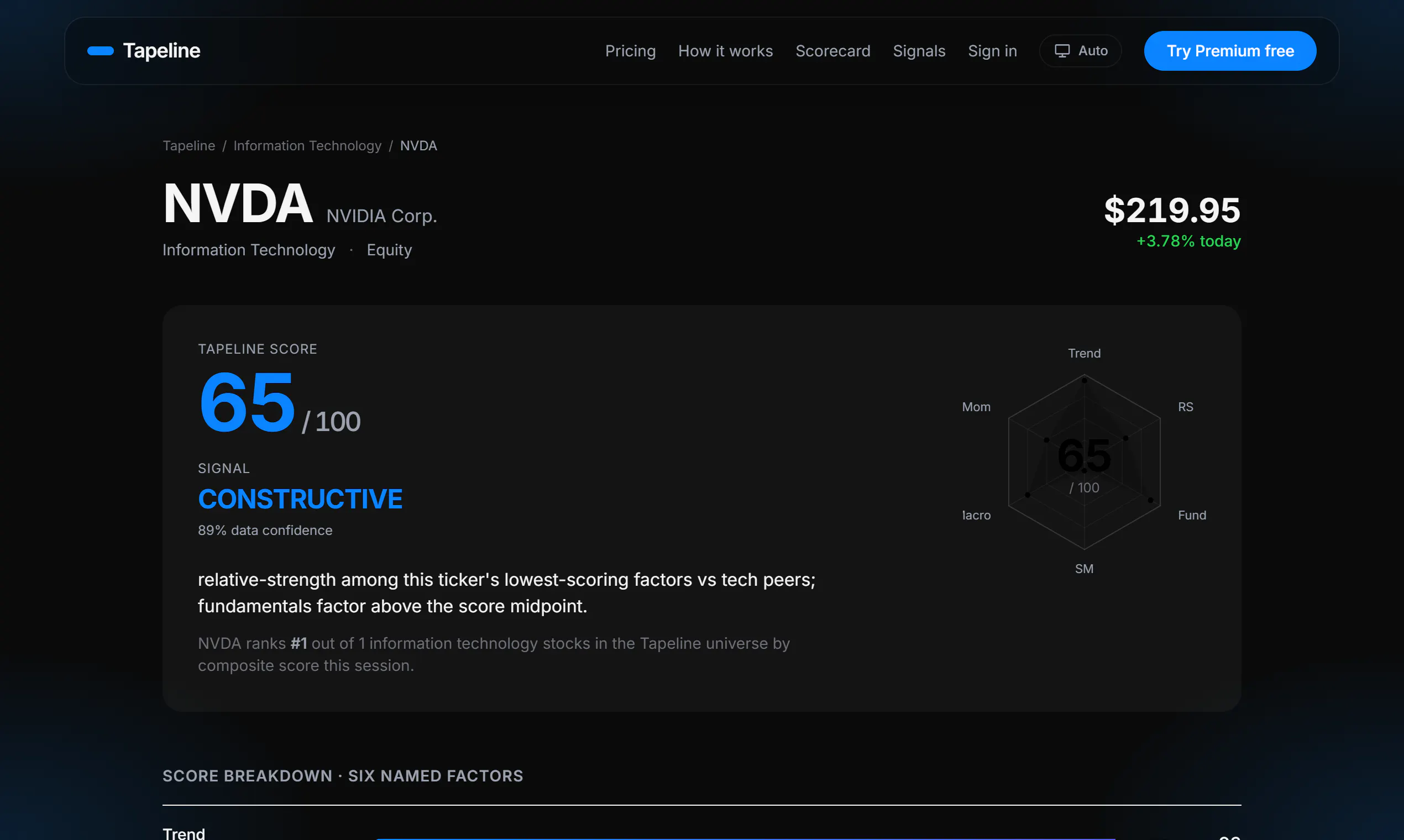Click the Trend factor row label
Image resolution: width=1404 pixels, height=840 pixels.
184,834
